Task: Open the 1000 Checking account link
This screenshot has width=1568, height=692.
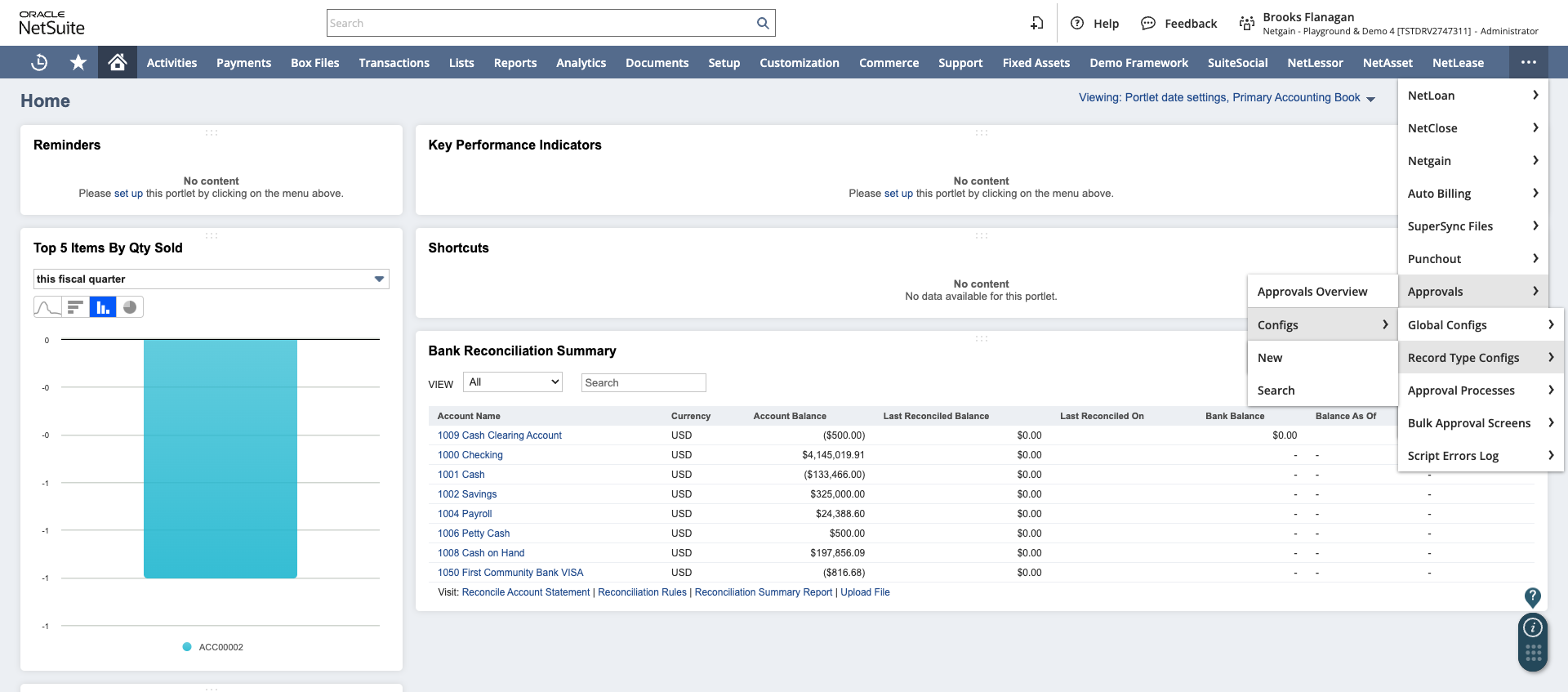Action: pyautogui.click(x=470, y=455)
